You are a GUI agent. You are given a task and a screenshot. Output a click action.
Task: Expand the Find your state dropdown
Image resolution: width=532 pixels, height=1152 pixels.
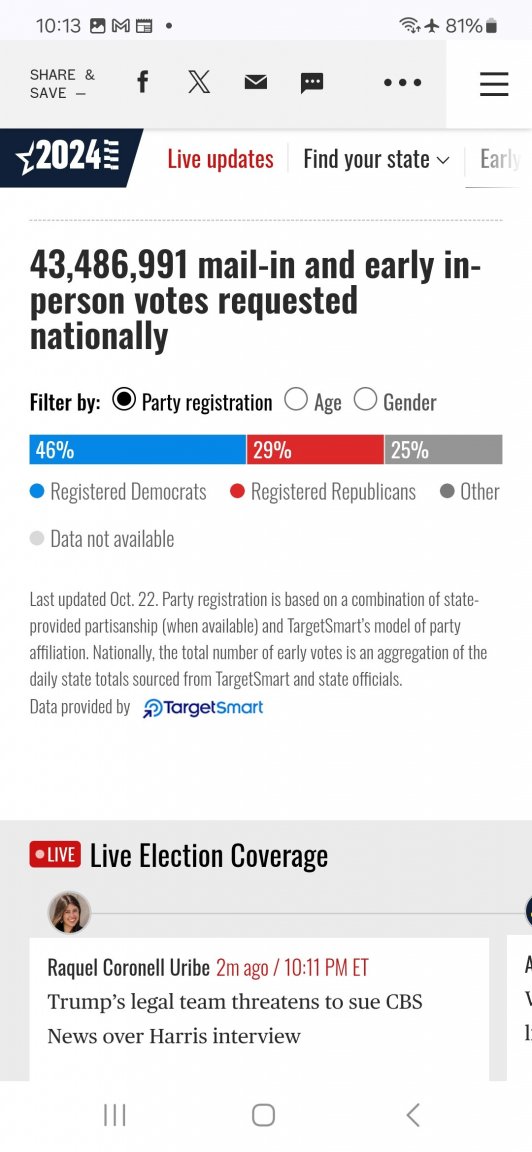click(x=376, y=159)
